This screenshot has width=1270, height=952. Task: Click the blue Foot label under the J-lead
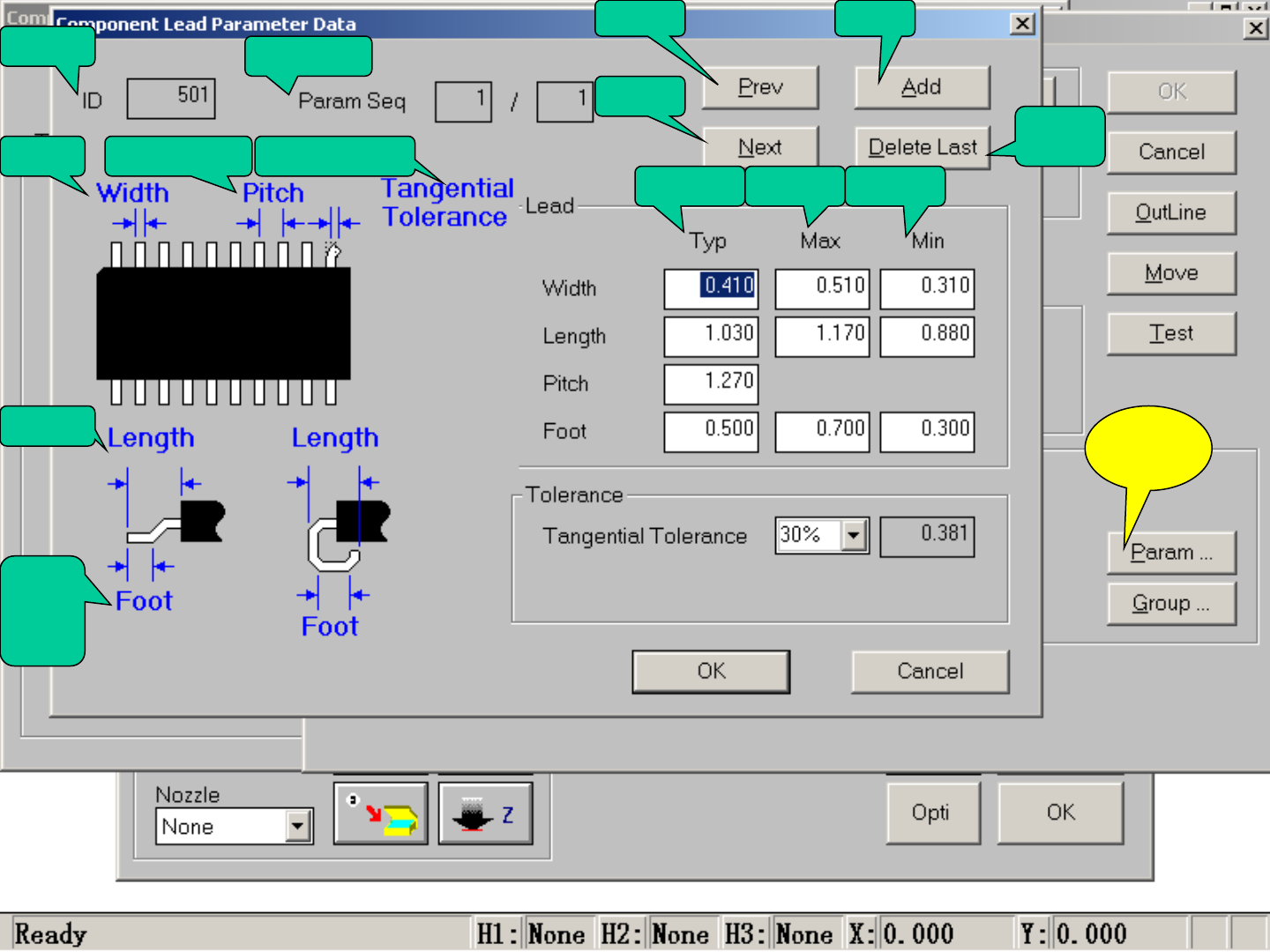(x=330, y=627)
